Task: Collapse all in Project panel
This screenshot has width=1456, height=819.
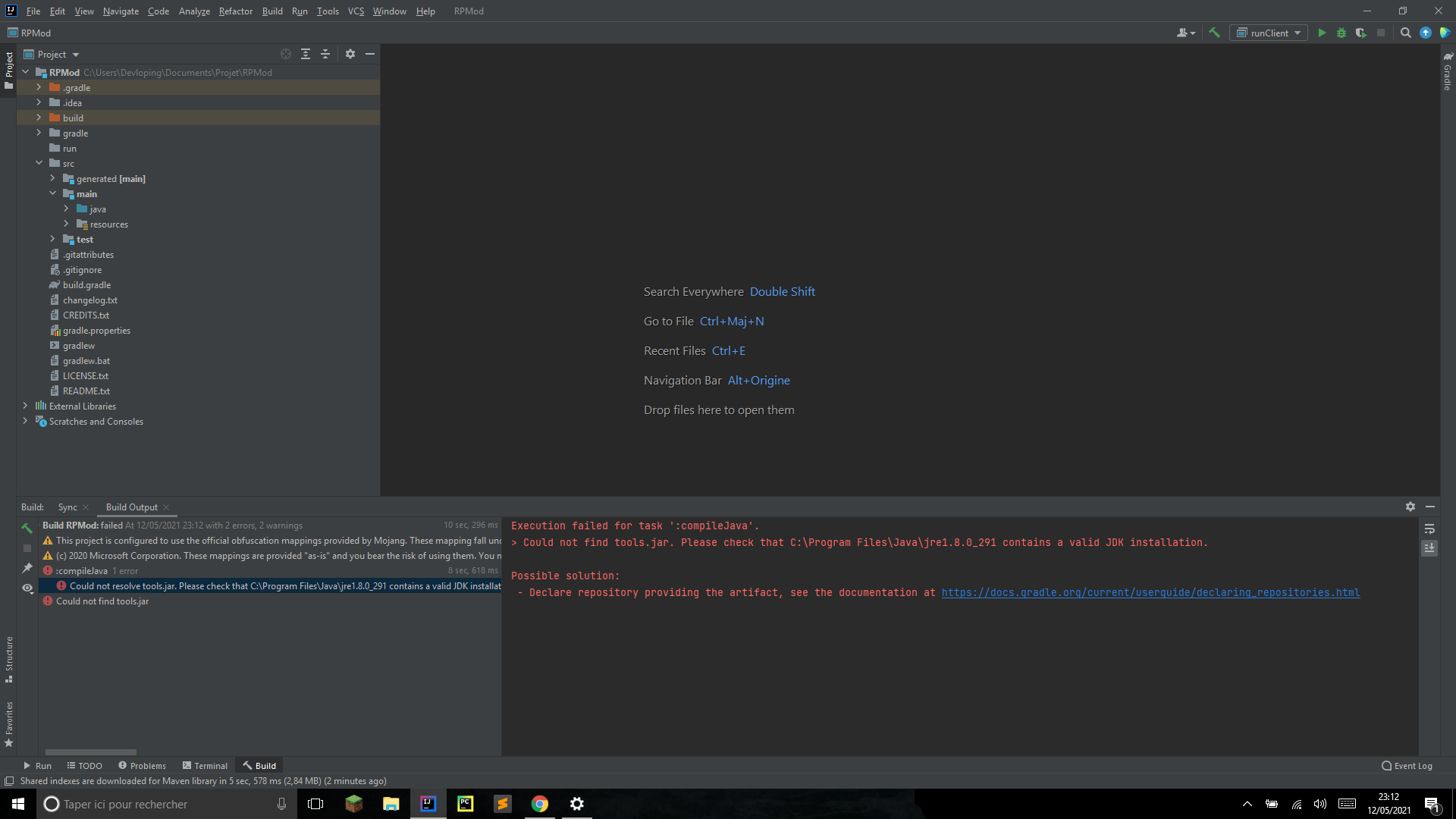Action: coord(325,54)
